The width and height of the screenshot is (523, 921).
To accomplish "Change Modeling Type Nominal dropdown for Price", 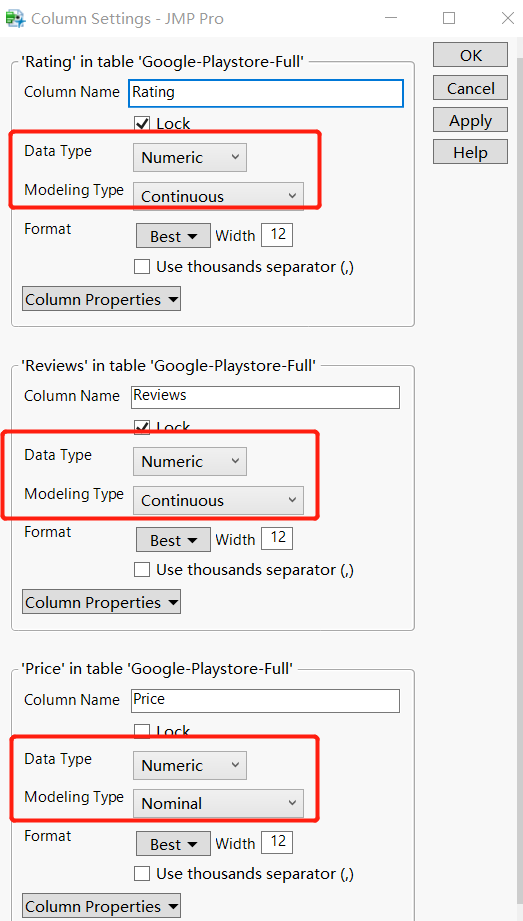I will 218,803.
